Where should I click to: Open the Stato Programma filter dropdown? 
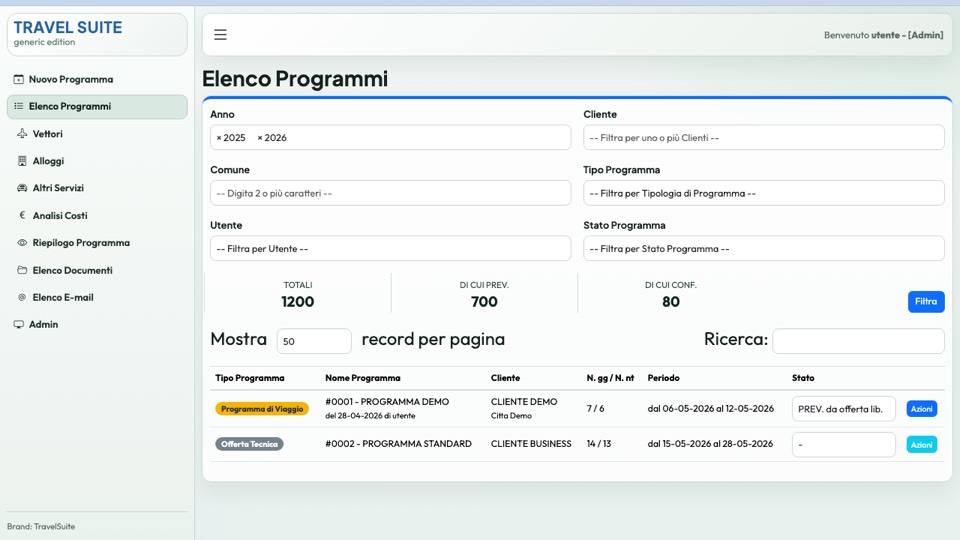tap(763, 249)
